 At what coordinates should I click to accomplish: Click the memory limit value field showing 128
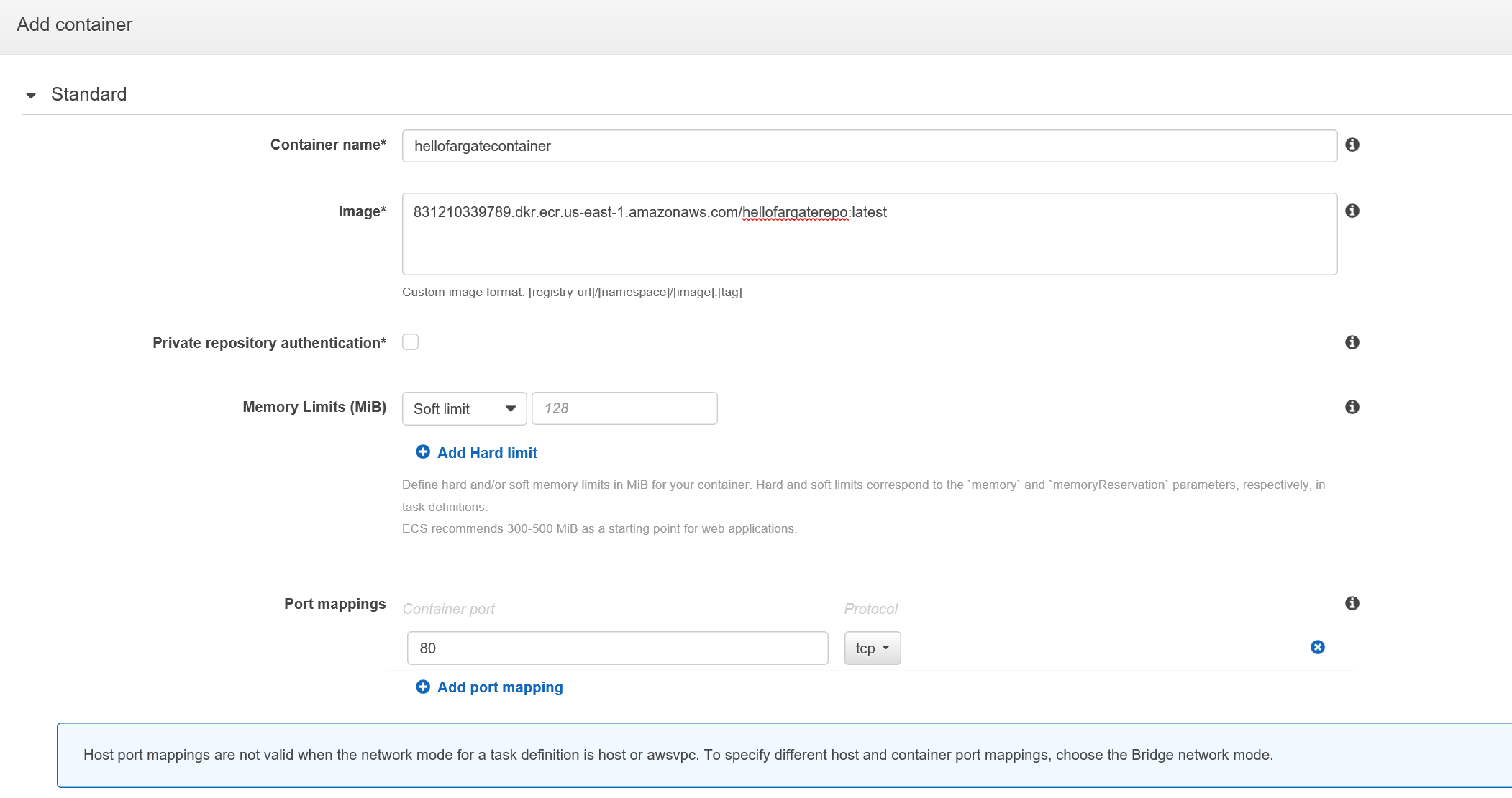tap(624, 408)
